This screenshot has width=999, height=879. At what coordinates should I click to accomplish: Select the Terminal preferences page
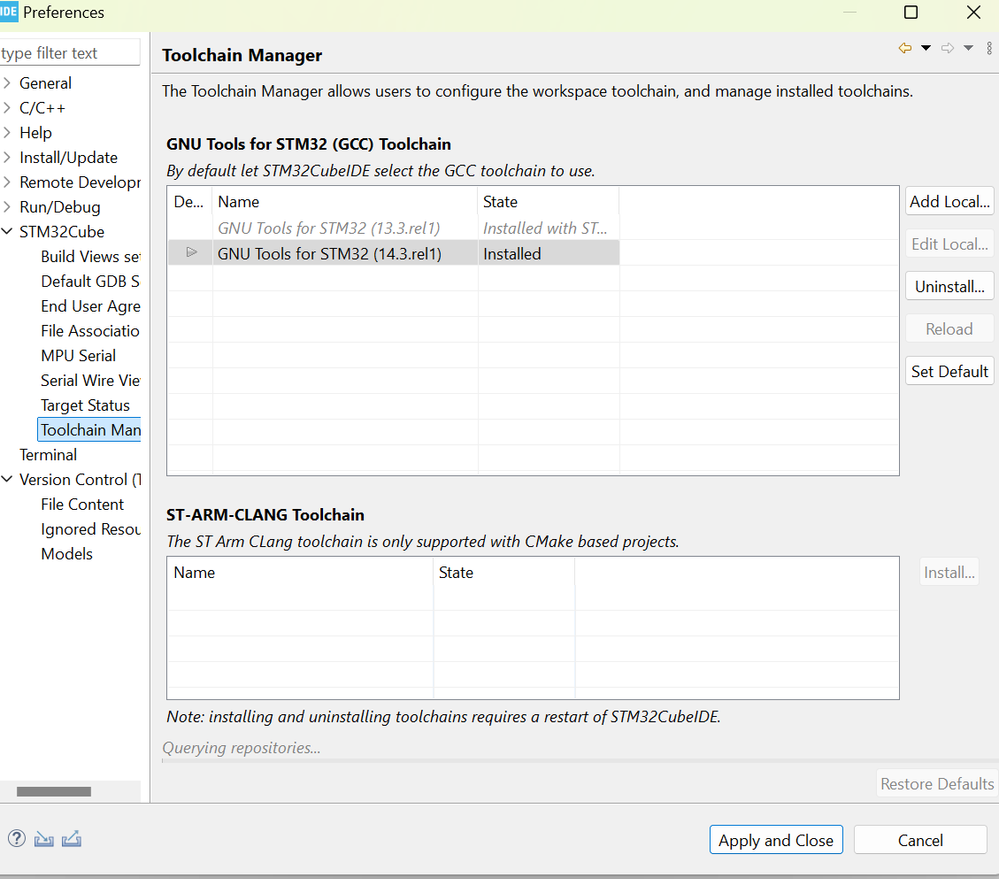pyautogui.click(x=48, y=454)
